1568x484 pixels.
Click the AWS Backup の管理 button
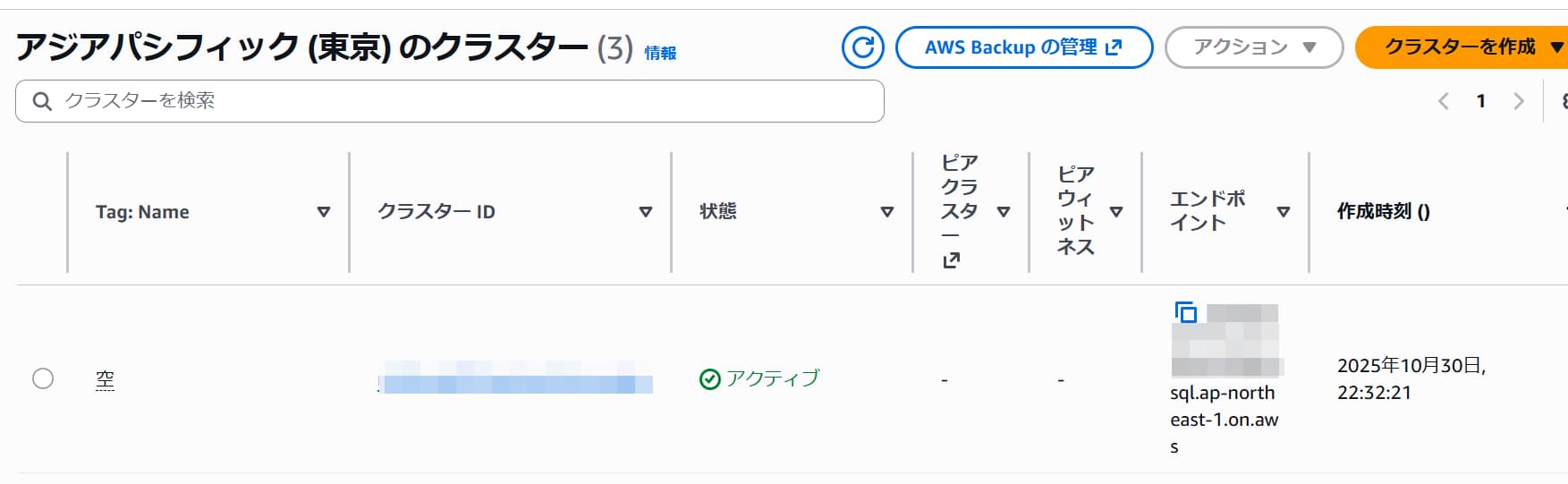[x=1023, y=47]
